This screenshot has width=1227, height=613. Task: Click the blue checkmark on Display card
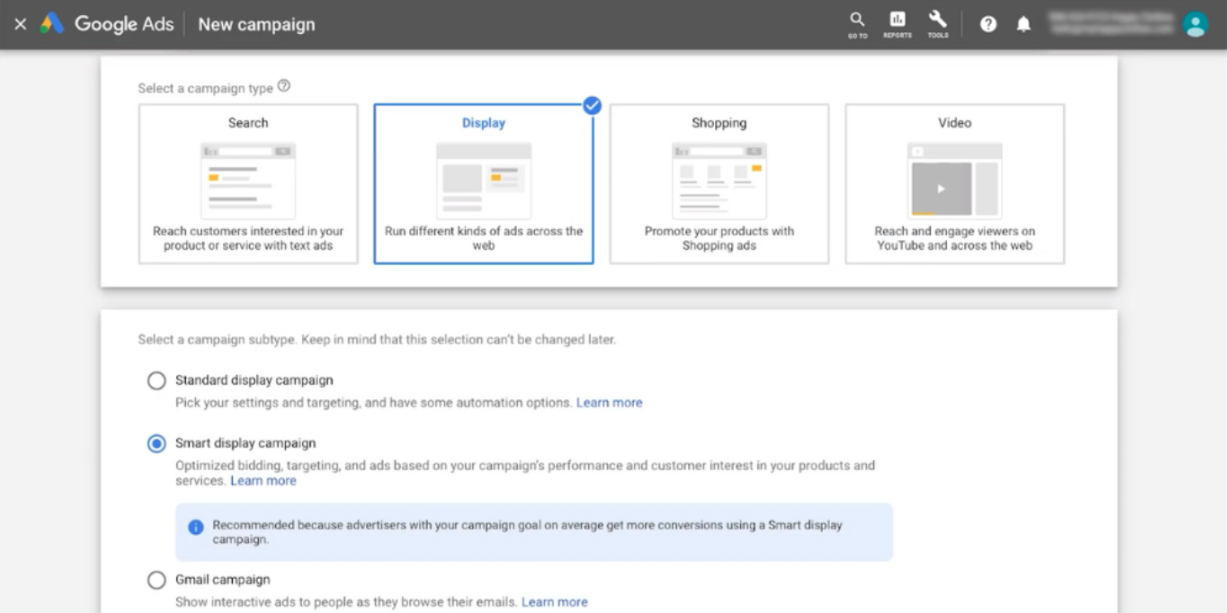point(592,104)
